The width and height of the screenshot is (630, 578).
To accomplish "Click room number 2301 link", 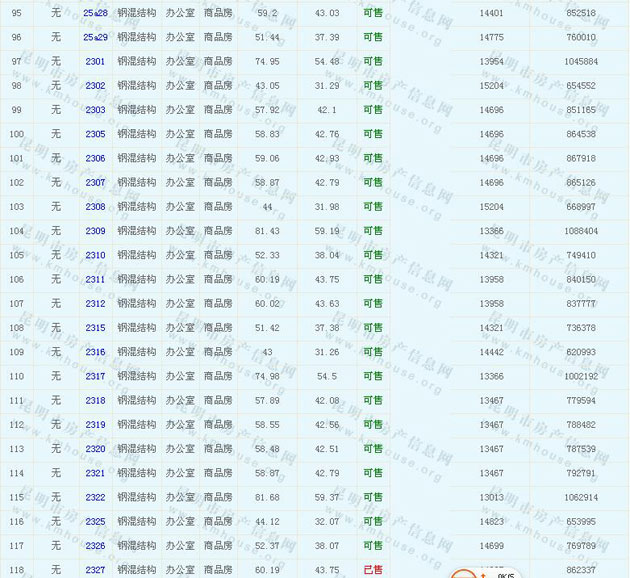I will (95, 61).
